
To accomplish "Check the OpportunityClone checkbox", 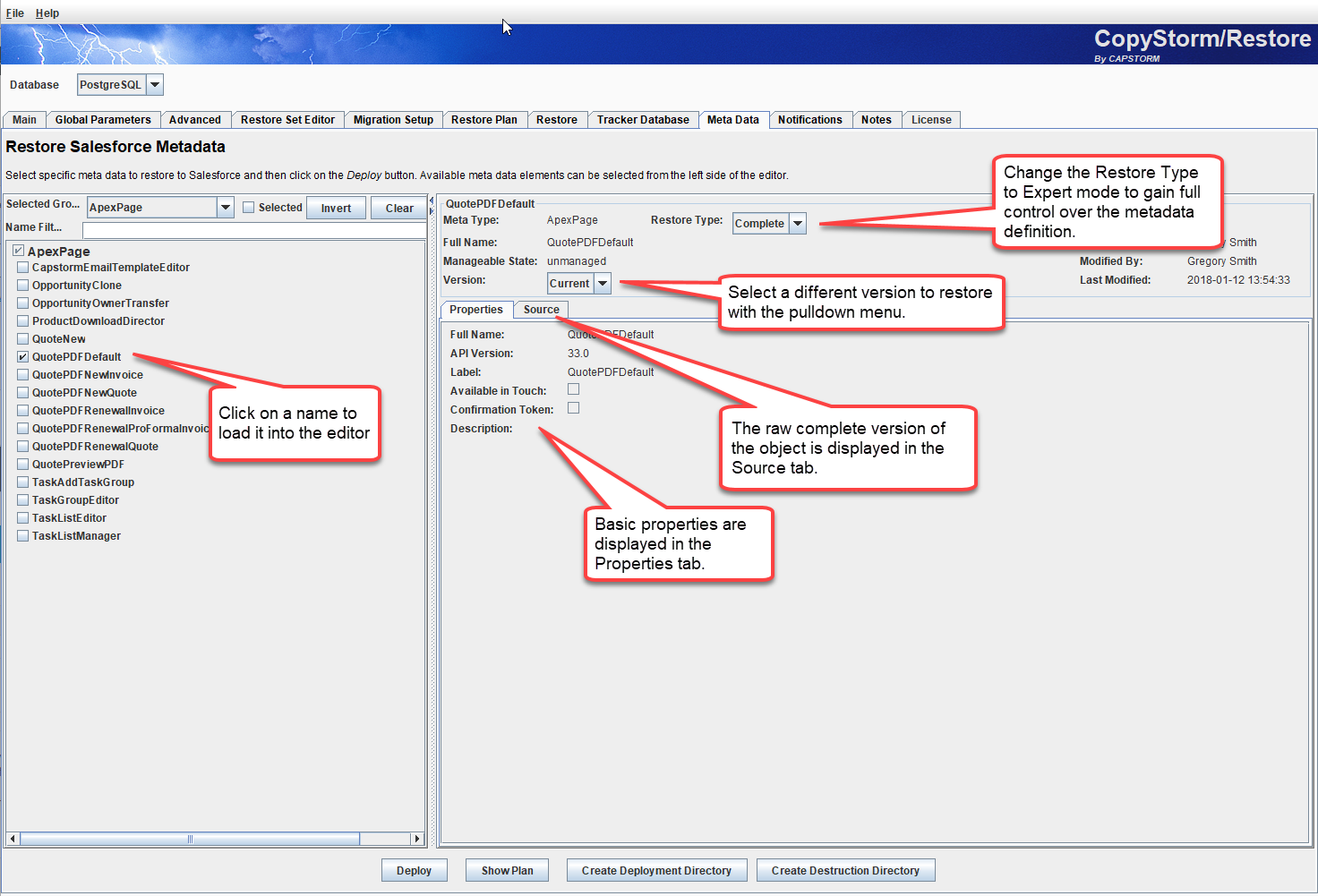I will 23,286.
